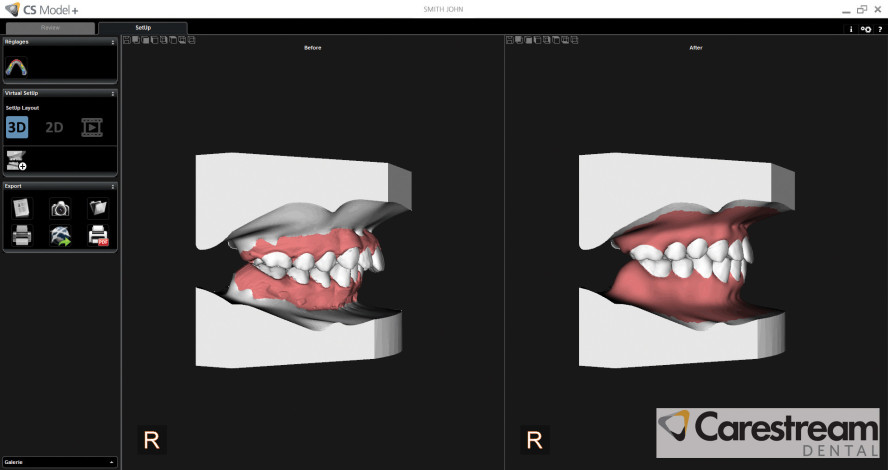The image size is (888, 470).
Task: Open the Galerie dropdown
Action: coord(59,462)
